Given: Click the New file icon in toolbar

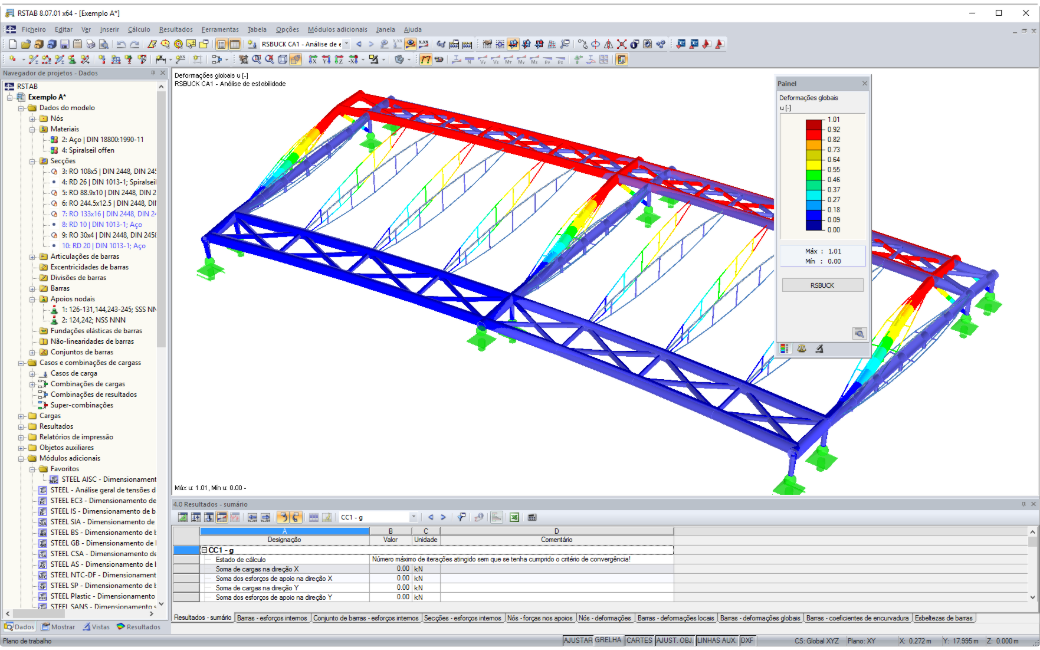Looking at the screenshot, I should 13,44.
